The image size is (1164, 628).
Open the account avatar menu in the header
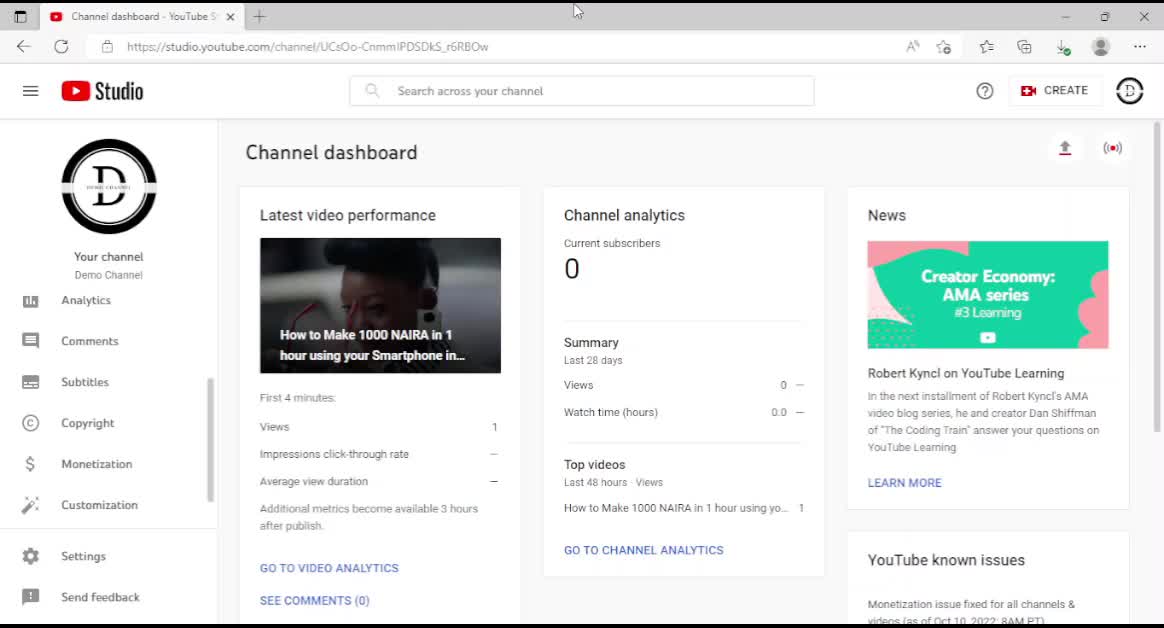[1129, 91]
